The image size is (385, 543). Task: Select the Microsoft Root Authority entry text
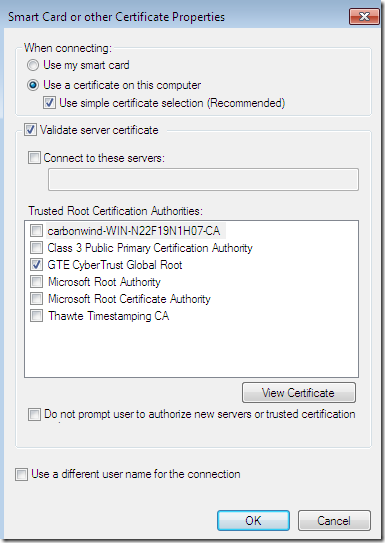(x=104, y=282)
